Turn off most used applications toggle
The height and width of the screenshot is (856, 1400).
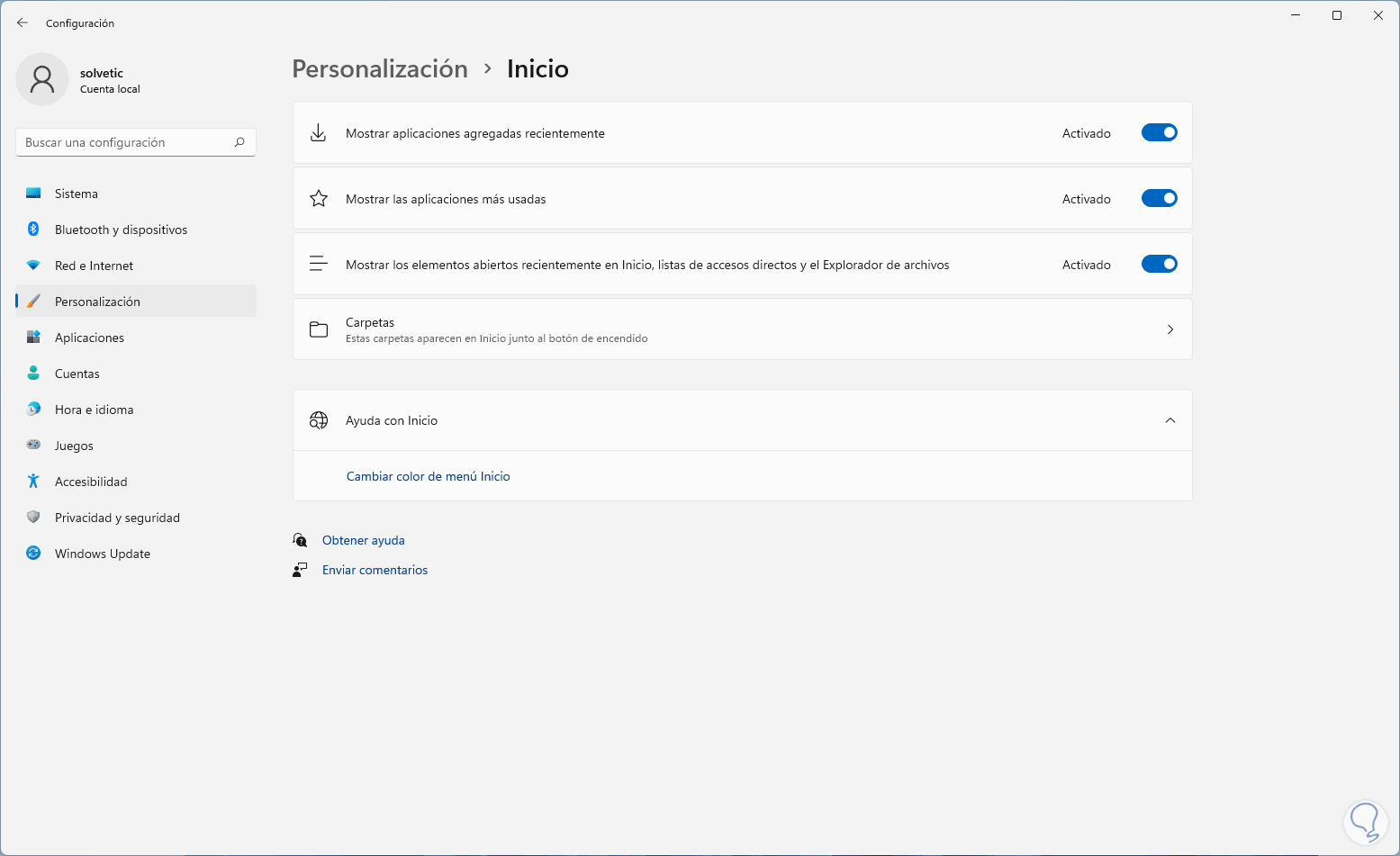pos(1159,199)
